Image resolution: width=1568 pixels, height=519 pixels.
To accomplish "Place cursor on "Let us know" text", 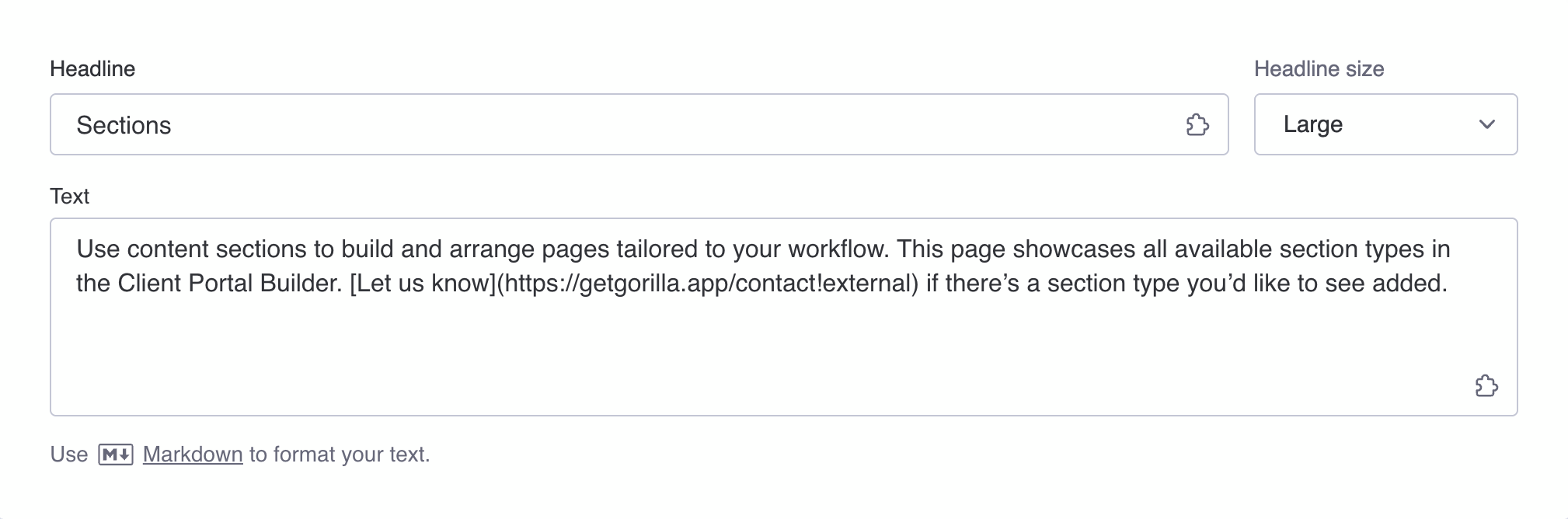I will click(x=423, y=284).
